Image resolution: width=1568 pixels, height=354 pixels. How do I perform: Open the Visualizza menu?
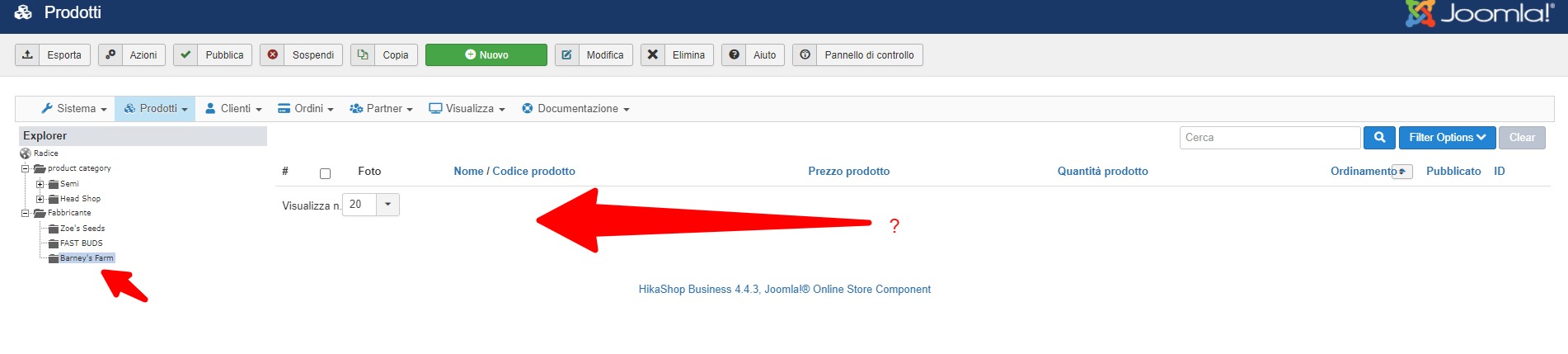467,109
